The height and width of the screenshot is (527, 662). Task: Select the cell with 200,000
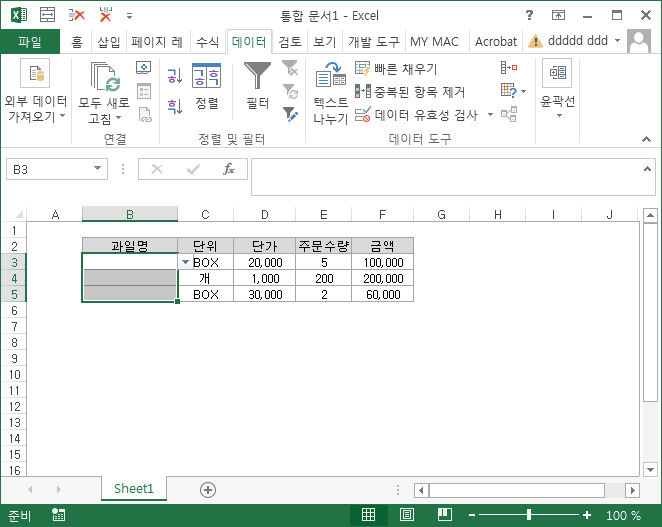[383, 278]
